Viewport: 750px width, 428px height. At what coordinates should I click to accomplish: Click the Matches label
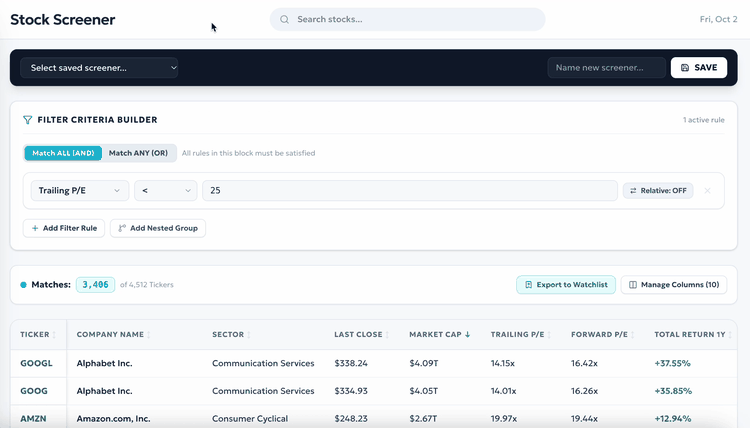[51, 285]
